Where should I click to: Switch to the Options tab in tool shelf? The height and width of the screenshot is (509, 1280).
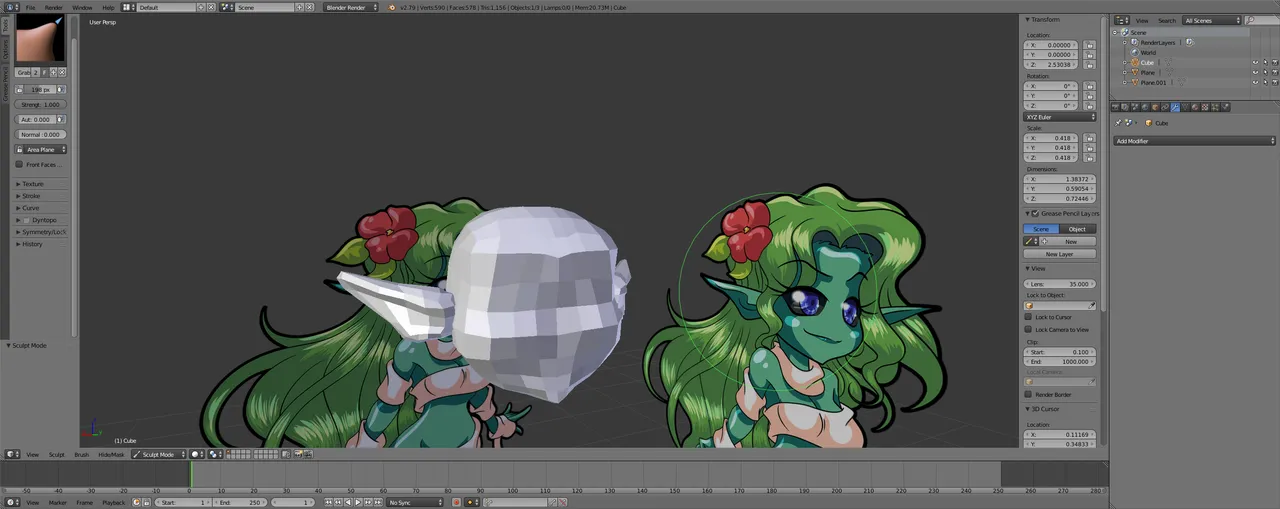pyautogui.click(x=5, y=49)
